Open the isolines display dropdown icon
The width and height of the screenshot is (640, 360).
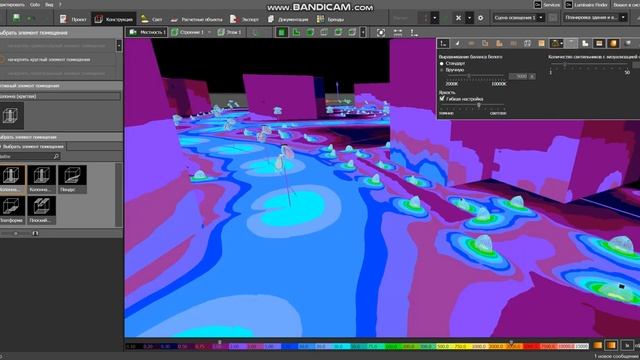pyautogui.click(x=557, y=43)
